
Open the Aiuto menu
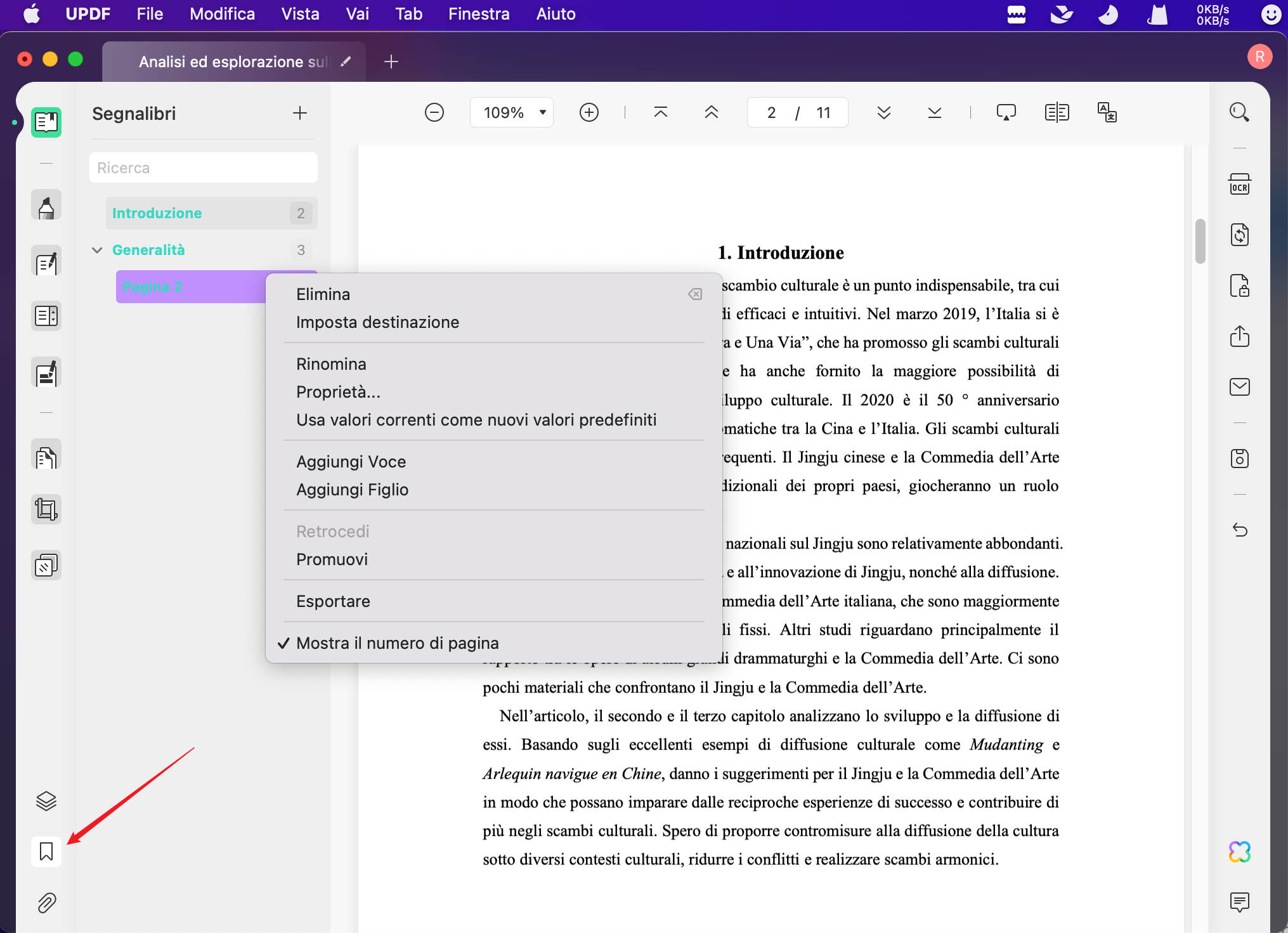pos(556,14)
